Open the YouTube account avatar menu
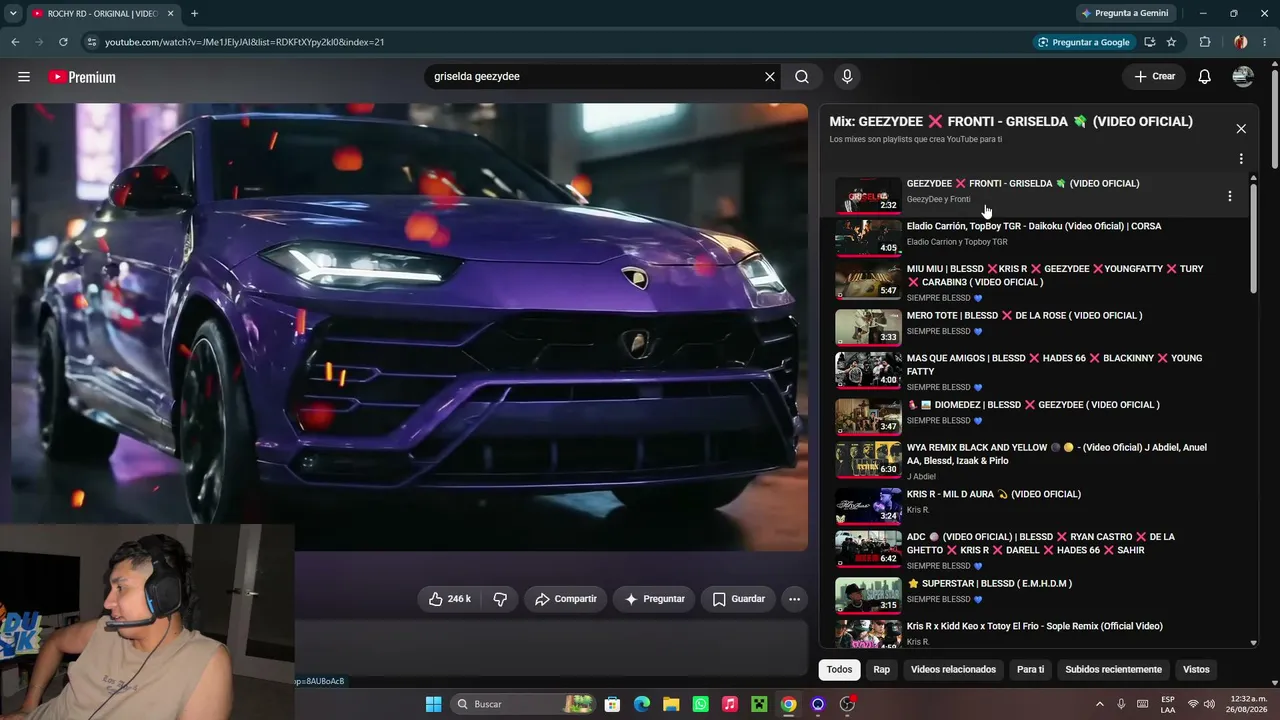1280x720 pixels. coord(1243,77)
